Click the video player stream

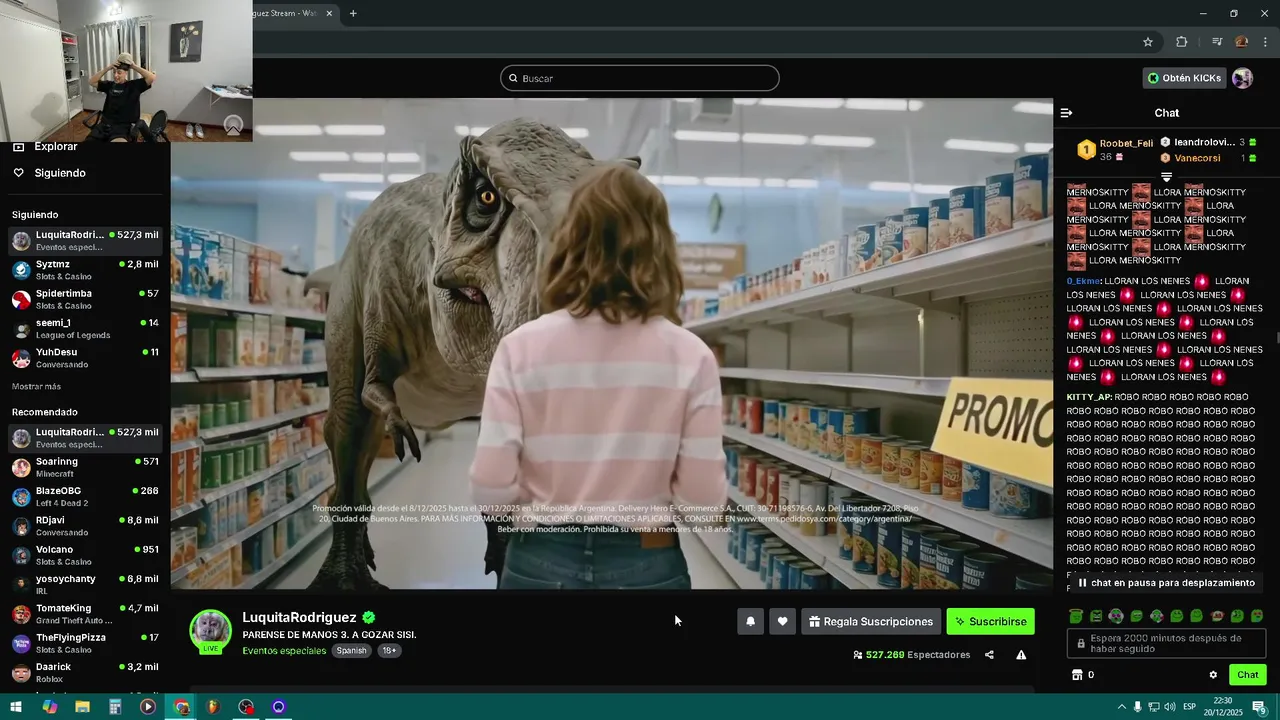[611, 343]
